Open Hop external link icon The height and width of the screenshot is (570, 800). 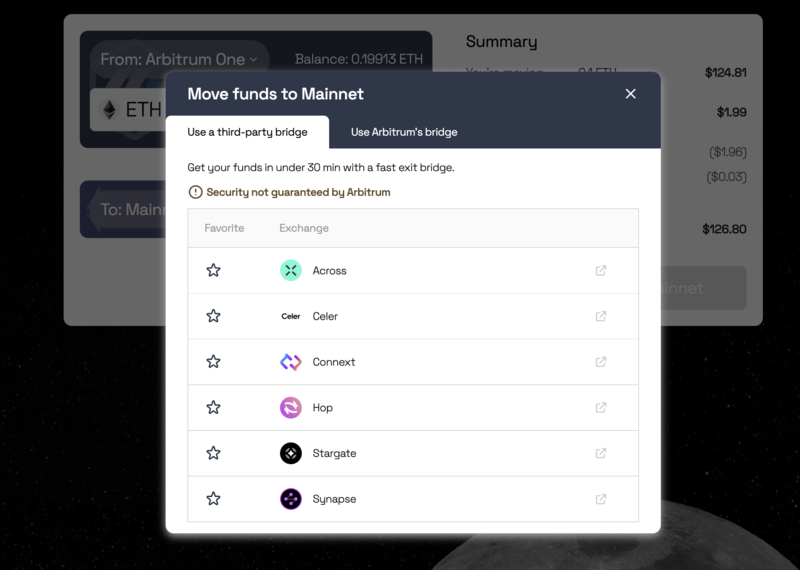point(601,407)
